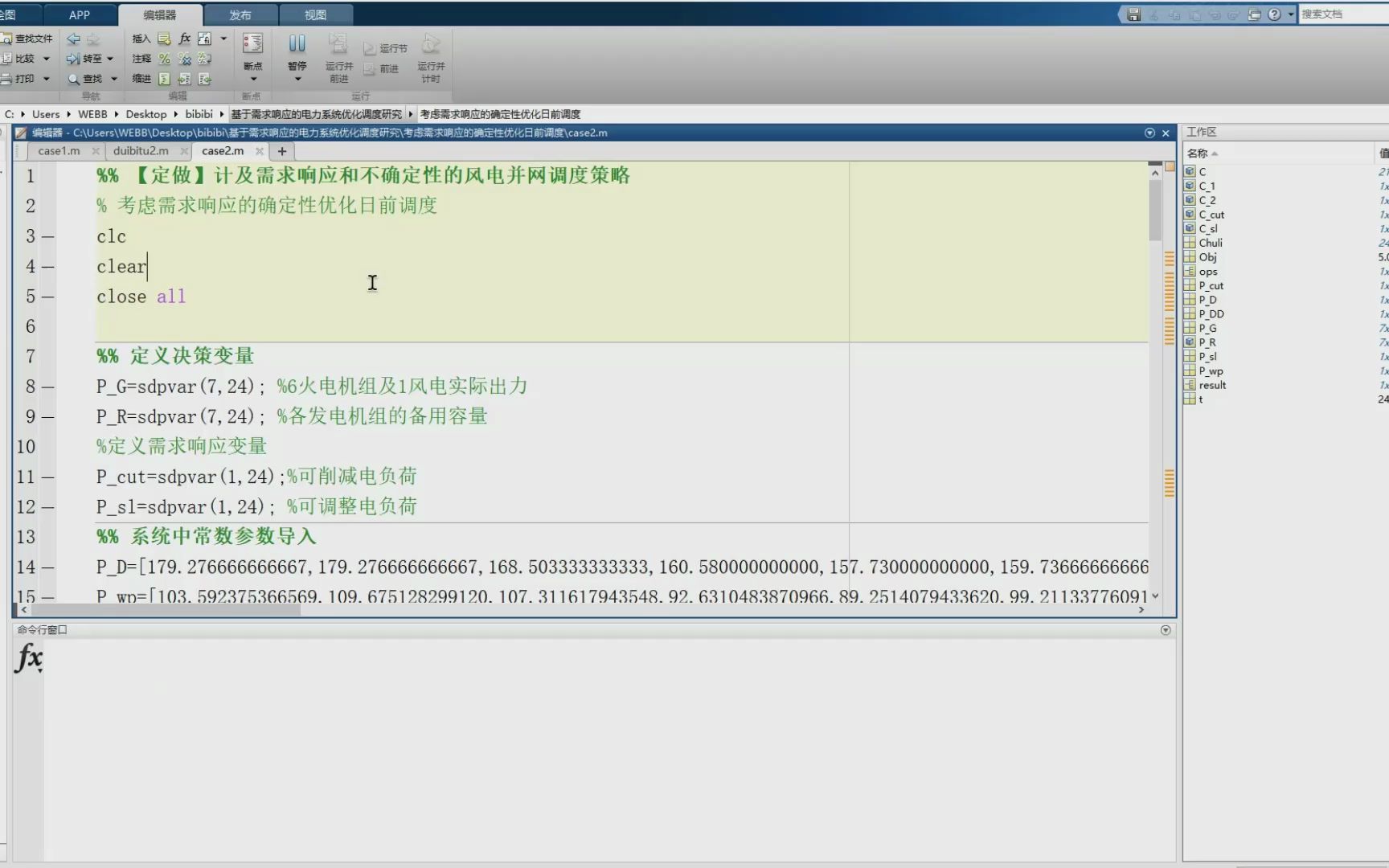Click the Name (名称) column header in workspace
Viewport: 1389px width, 868px height.
(x=1278, y=154)
